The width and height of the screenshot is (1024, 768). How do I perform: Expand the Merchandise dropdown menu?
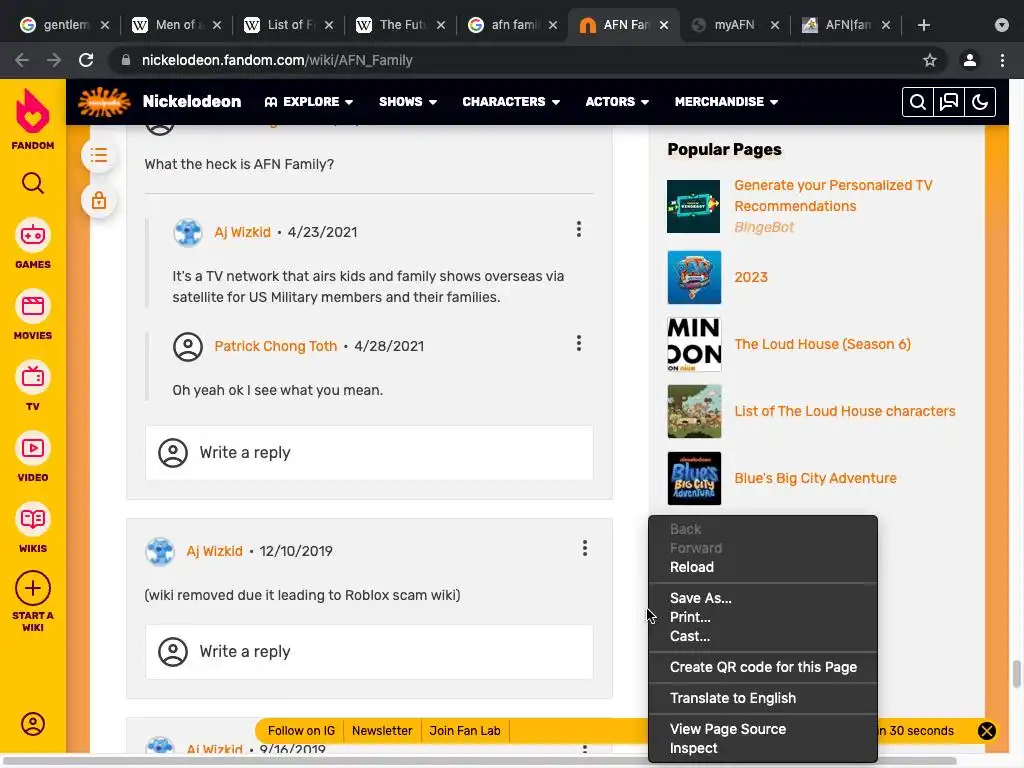pos(726,102)
